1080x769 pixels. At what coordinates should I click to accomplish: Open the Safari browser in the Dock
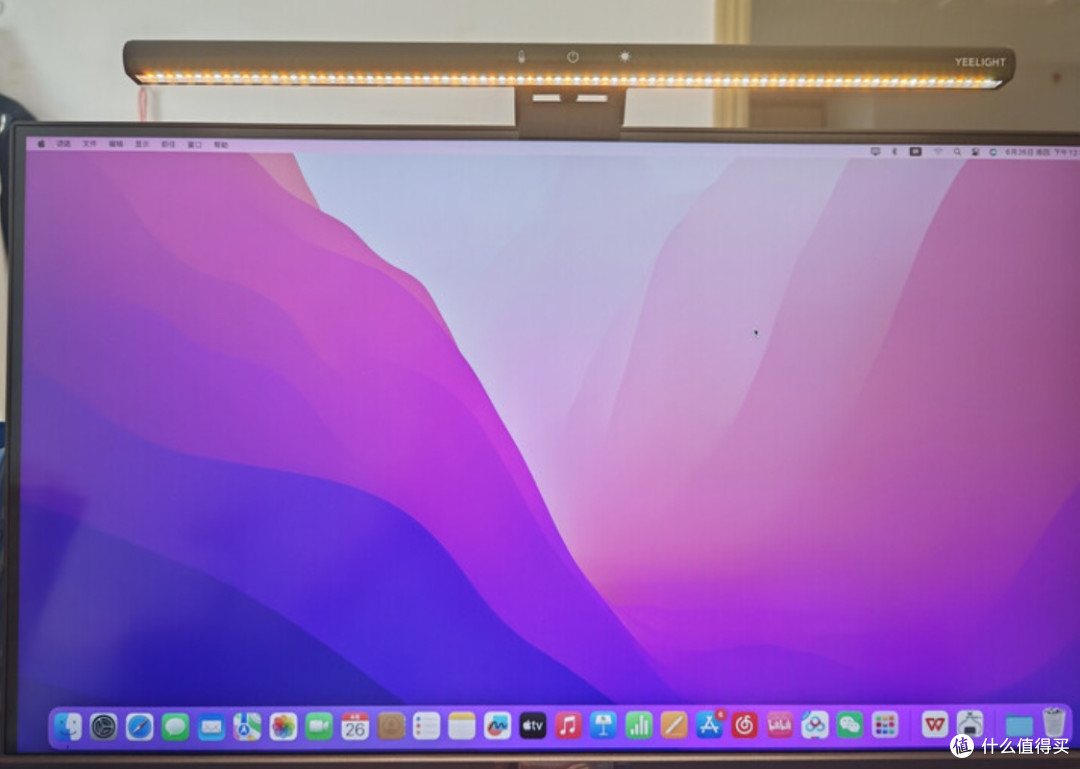pyautogui.click(x=140, y=727)
